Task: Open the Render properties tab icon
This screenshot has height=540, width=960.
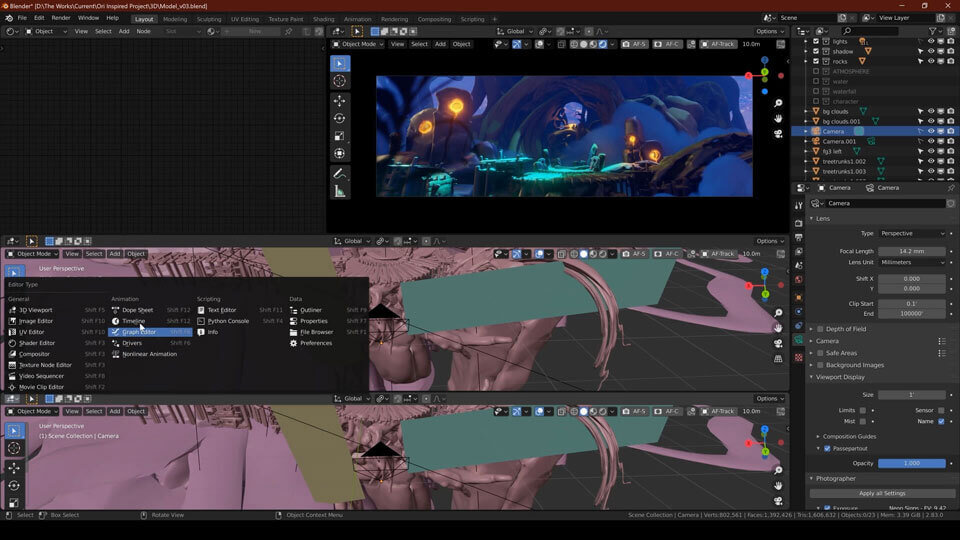Action: tap(798, 223)
